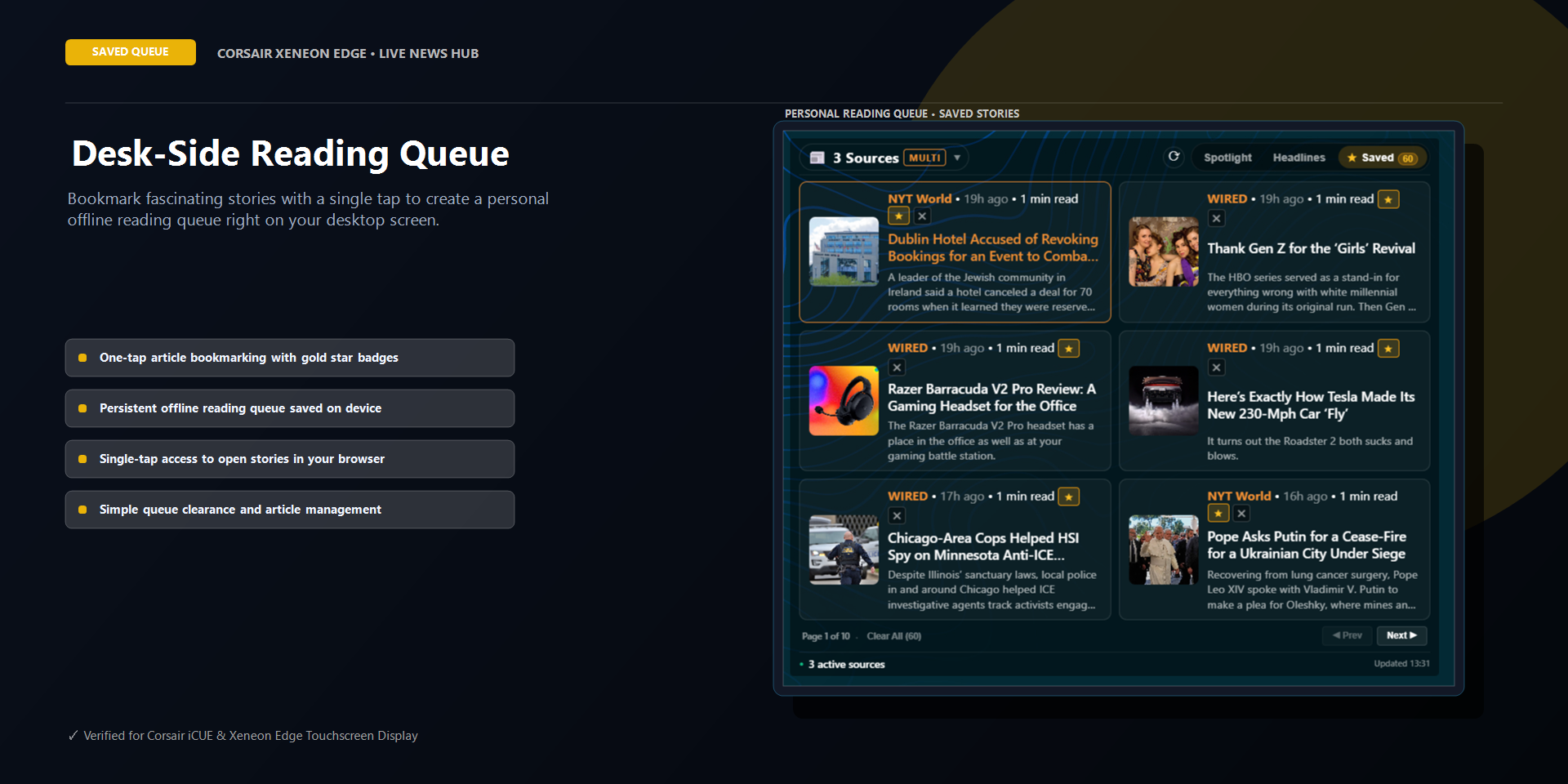The image size is (1568, 784).
Task: Click Page 1 of 10 text
Action: pyautogui.click(x=826, y=636)
